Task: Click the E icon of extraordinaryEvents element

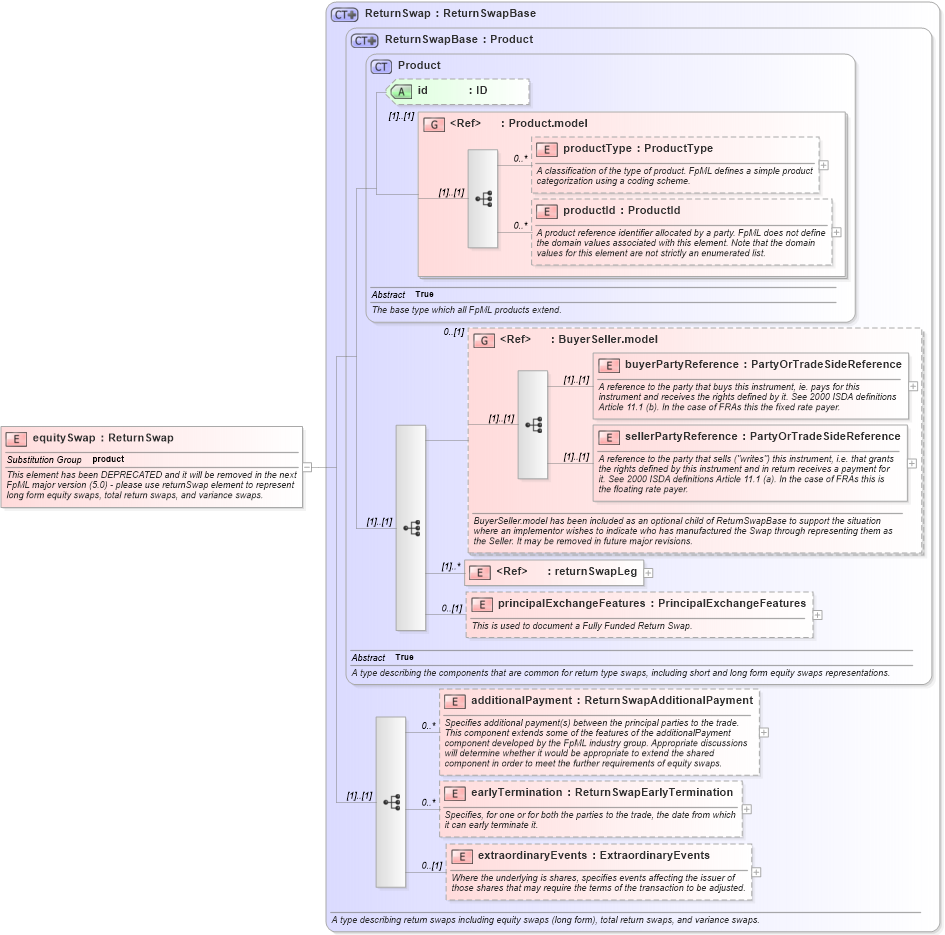Action: (x=461, y=856)
